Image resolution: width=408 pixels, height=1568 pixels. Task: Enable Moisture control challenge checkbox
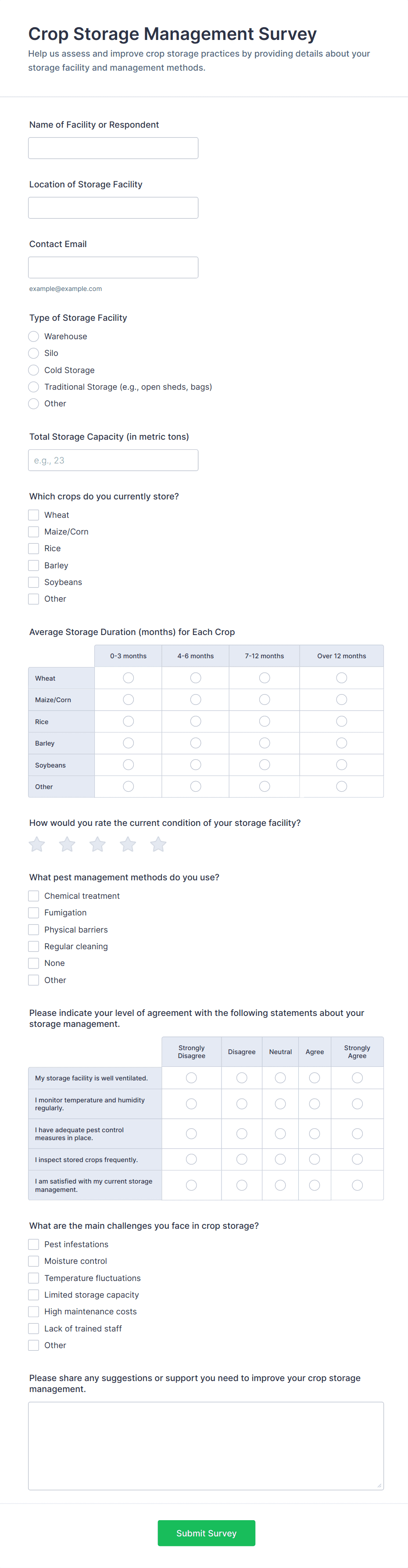coord(33,1261)
